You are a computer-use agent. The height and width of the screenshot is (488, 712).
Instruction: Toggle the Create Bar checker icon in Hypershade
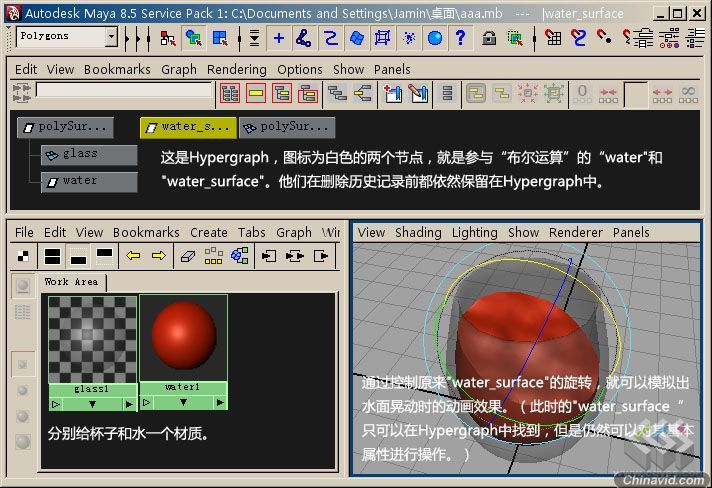point(23,256)
